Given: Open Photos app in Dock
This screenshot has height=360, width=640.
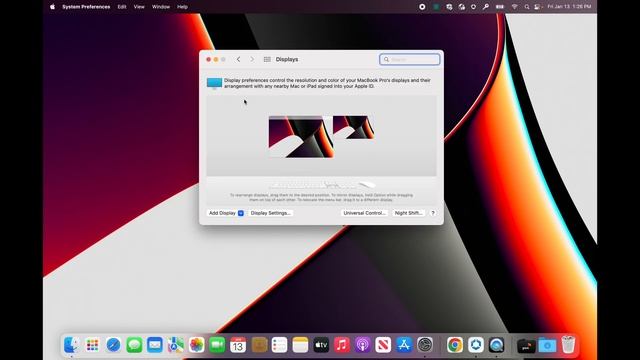Looking at the screenshot, I should pos(196,345).
